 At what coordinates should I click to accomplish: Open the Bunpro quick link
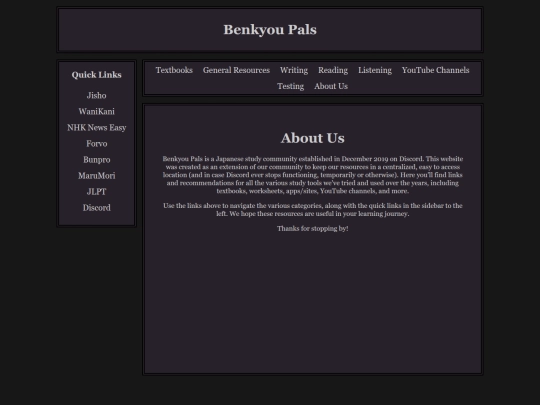tap(96, 160)
